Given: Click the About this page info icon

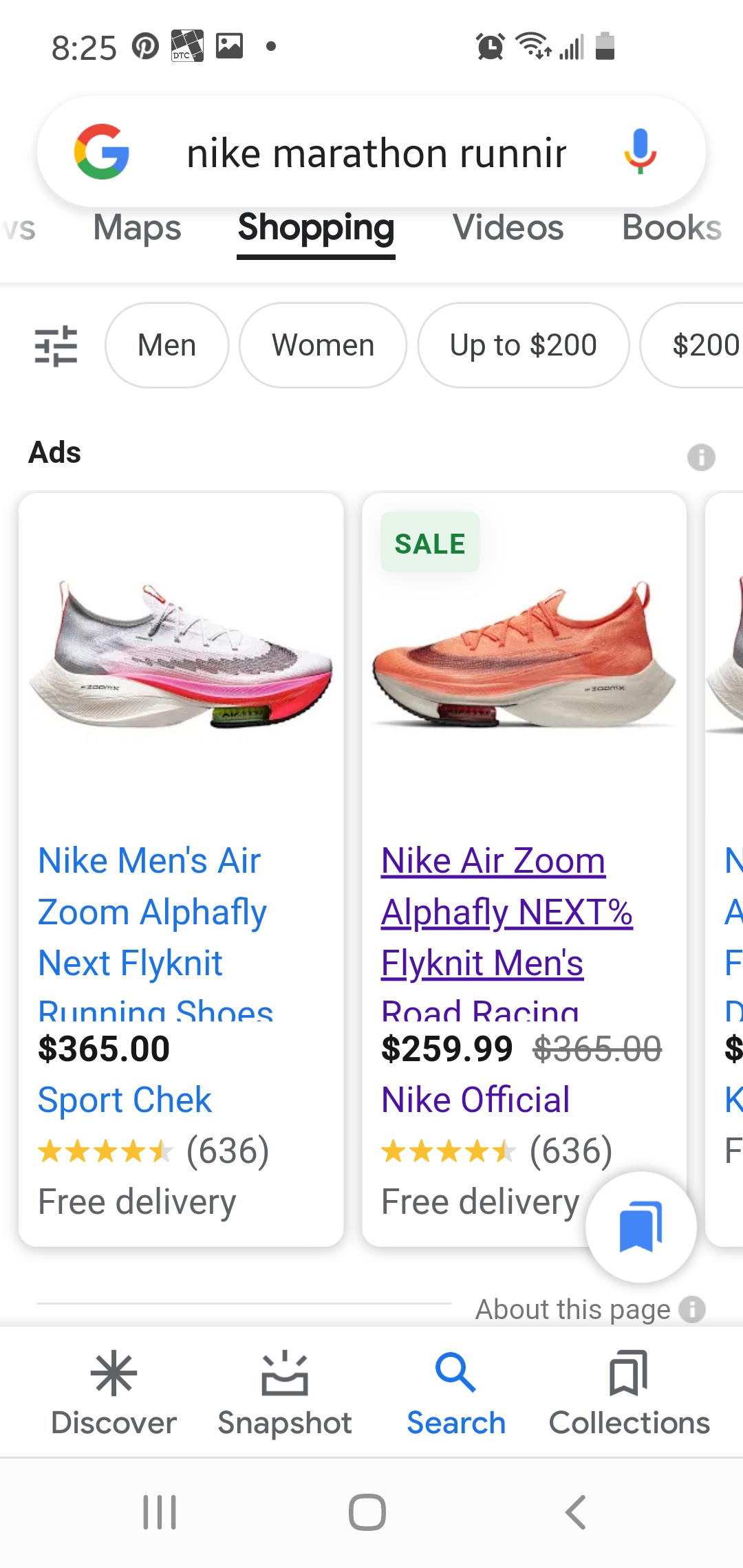Looking at the screenshot, I should tap(692, 1309).
